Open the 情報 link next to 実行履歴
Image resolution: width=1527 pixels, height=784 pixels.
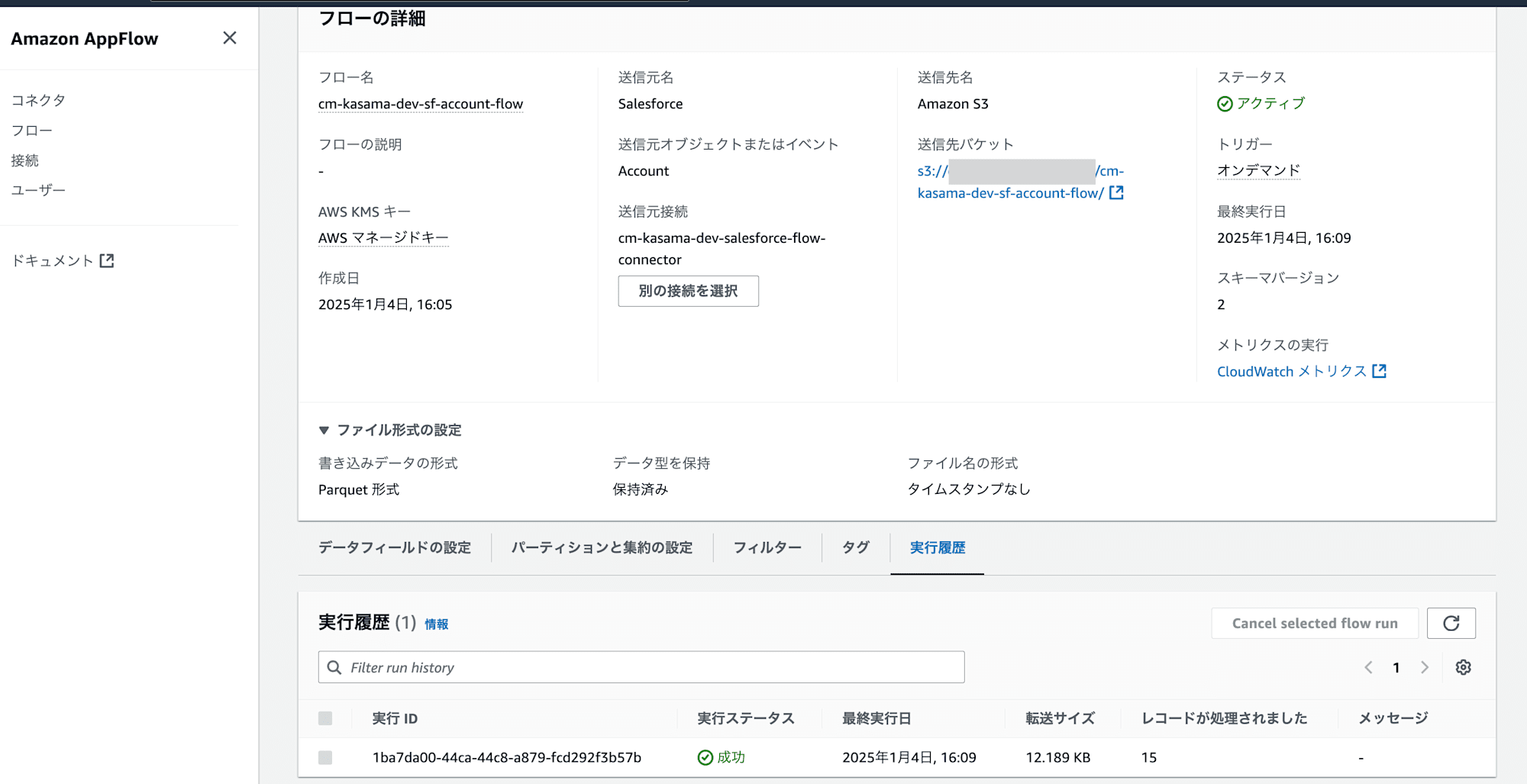(437, 624)
